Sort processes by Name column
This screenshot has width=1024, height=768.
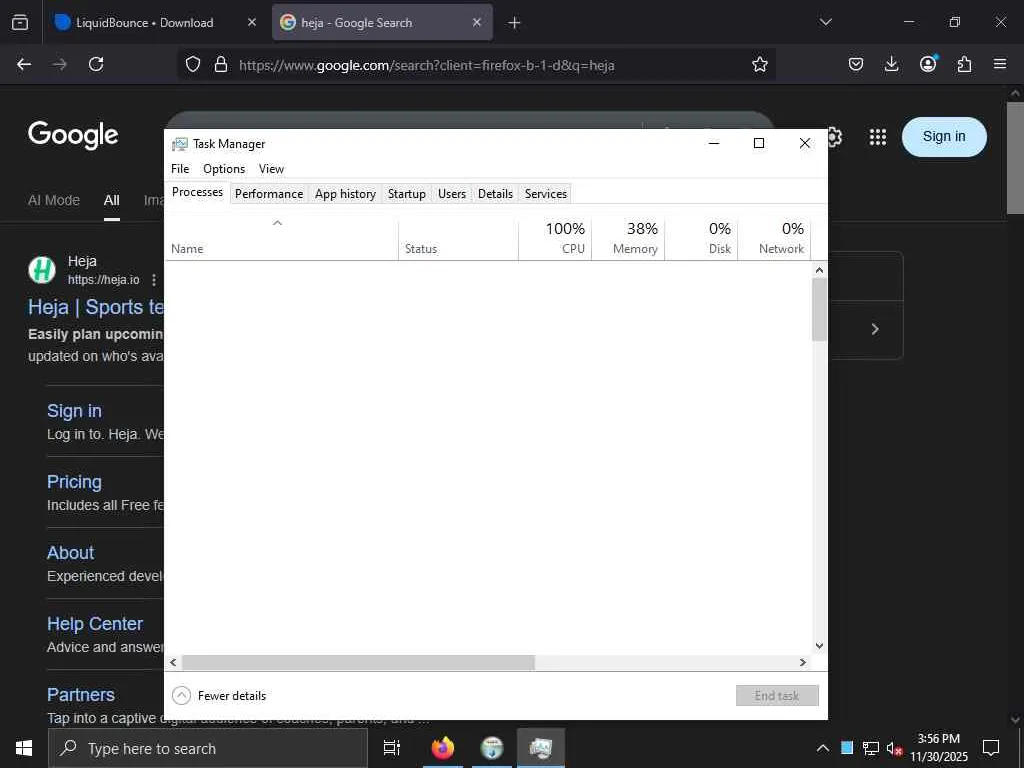tap(281, 238)
